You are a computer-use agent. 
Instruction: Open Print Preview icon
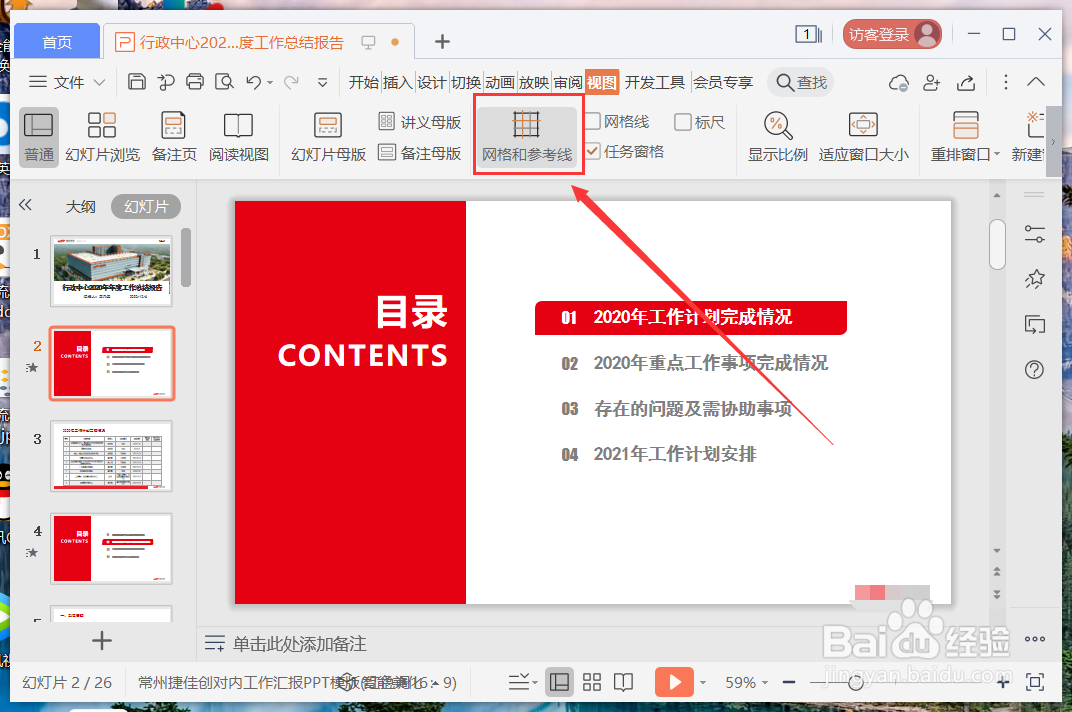pyautogui.click(x=224, y=82)
